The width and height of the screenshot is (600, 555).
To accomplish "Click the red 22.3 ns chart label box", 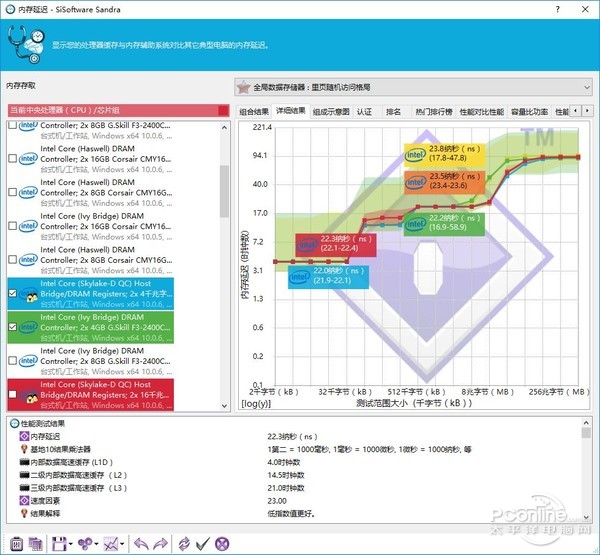I will [336, 245].
